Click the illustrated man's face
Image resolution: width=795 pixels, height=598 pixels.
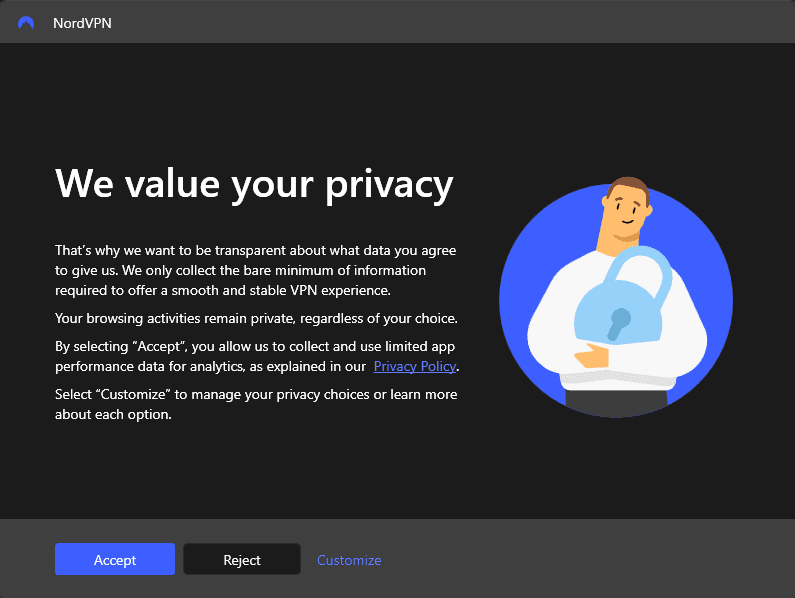point(627,211)
